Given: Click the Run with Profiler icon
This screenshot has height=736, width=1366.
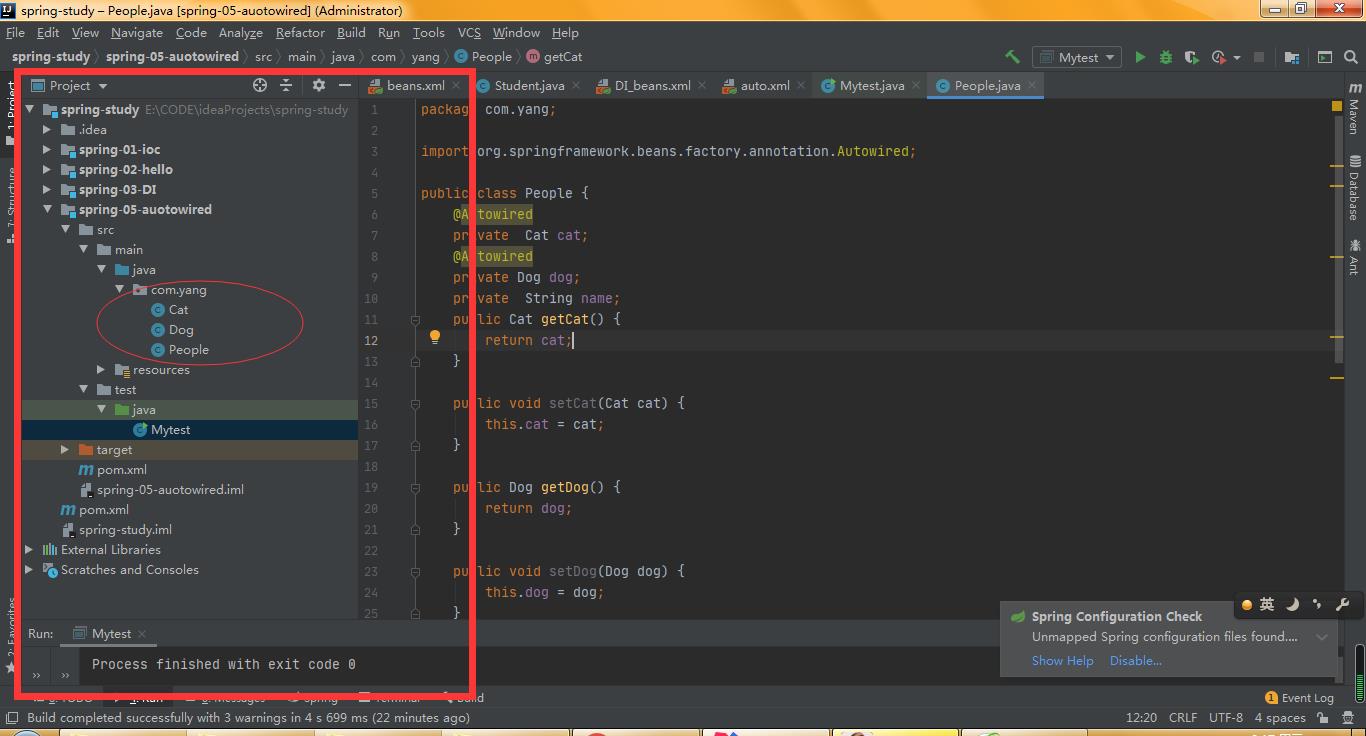Looking at the screenshot, I should point(1218,57).
